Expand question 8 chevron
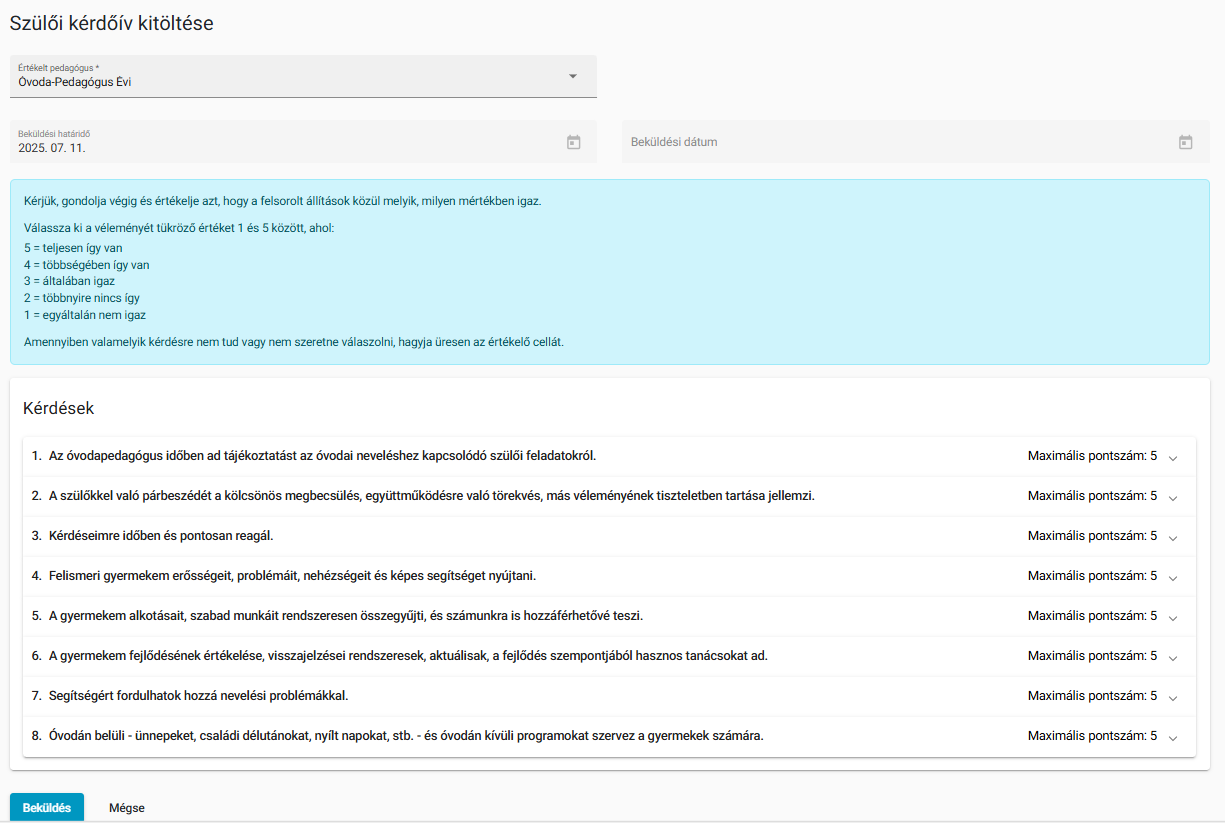Viewport: 1225px width, 823px height. click(x=1173, y=737)
